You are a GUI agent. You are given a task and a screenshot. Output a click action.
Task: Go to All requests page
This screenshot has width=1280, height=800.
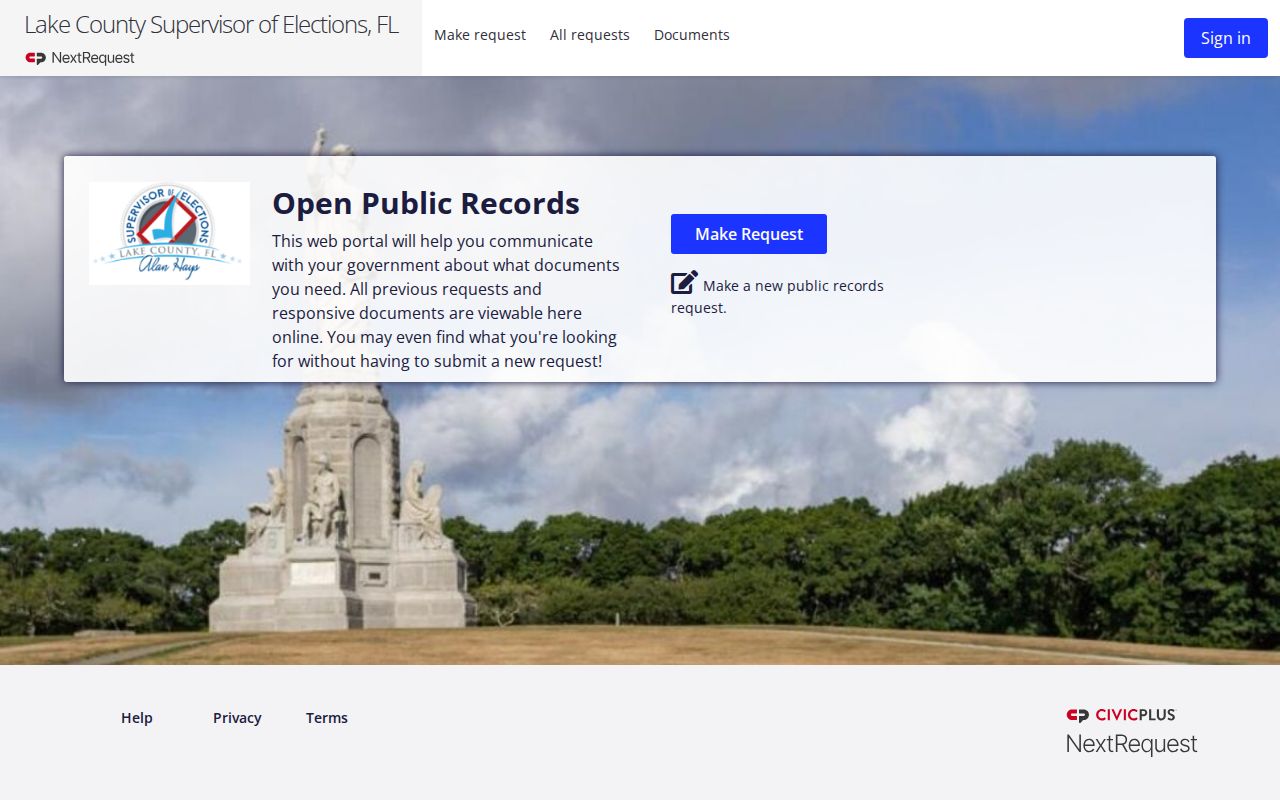(590, 35)
